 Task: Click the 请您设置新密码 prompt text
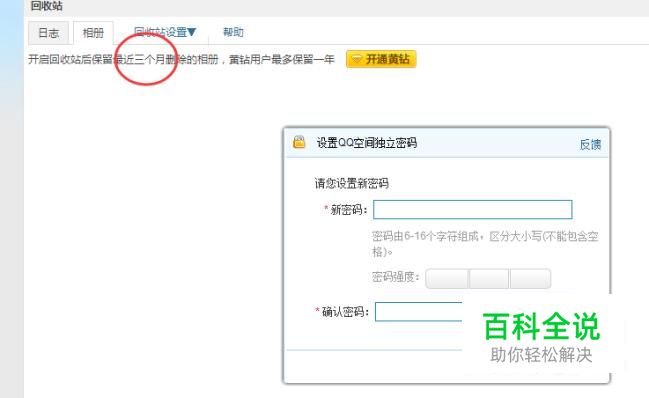(x=351, y=183)
